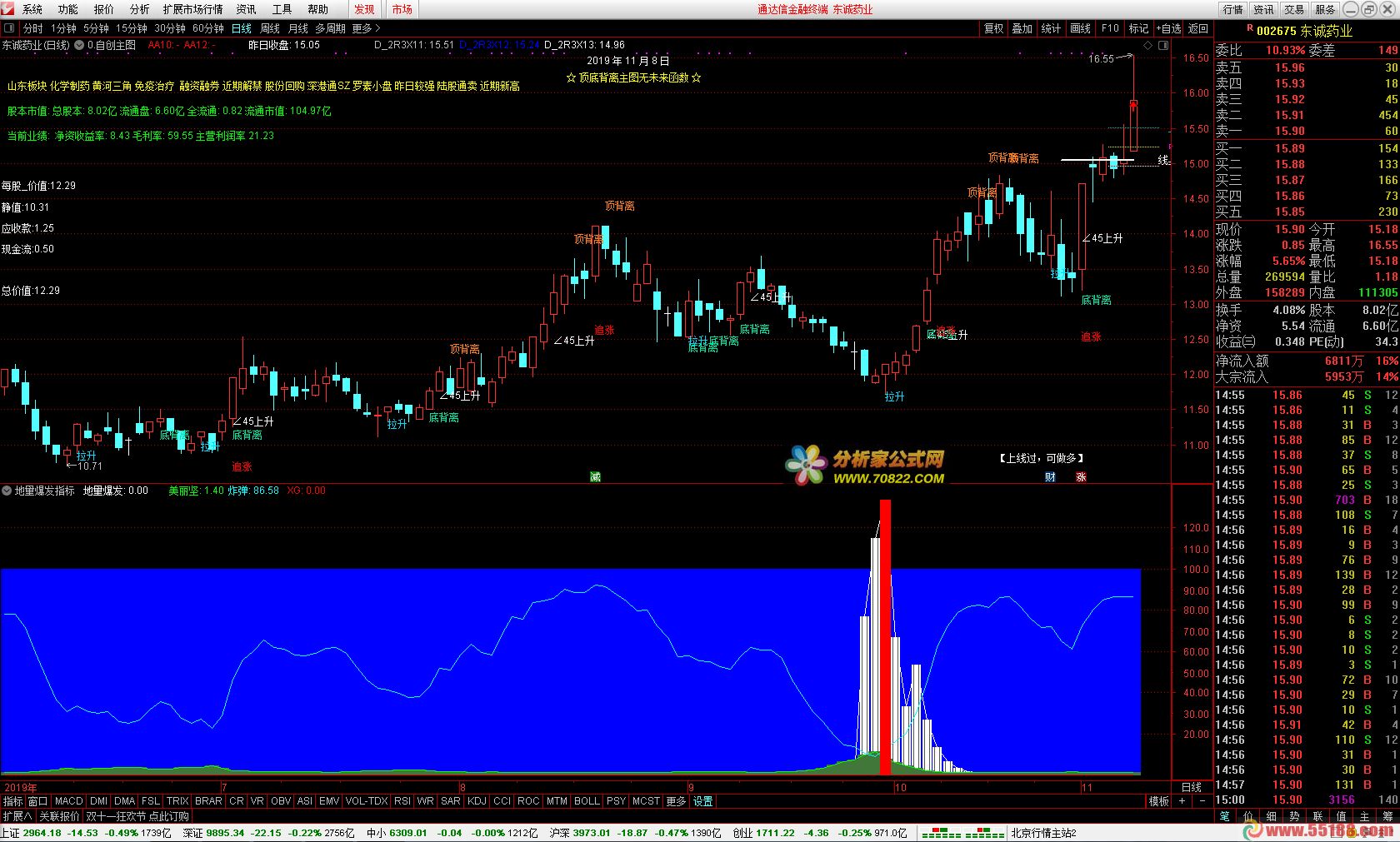Click the 北京行情主站2 server status
The image size is (1400, 842).
click(1044, 833)
